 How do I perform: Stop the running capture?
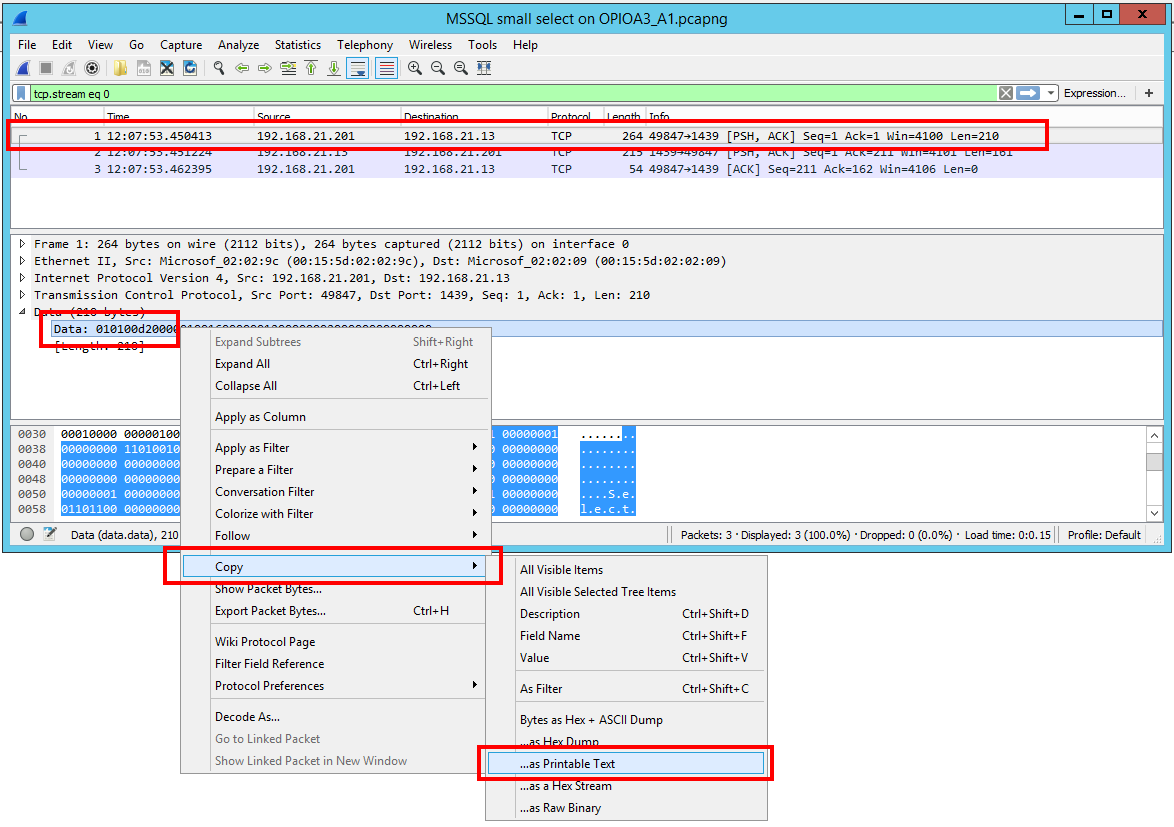46,68
